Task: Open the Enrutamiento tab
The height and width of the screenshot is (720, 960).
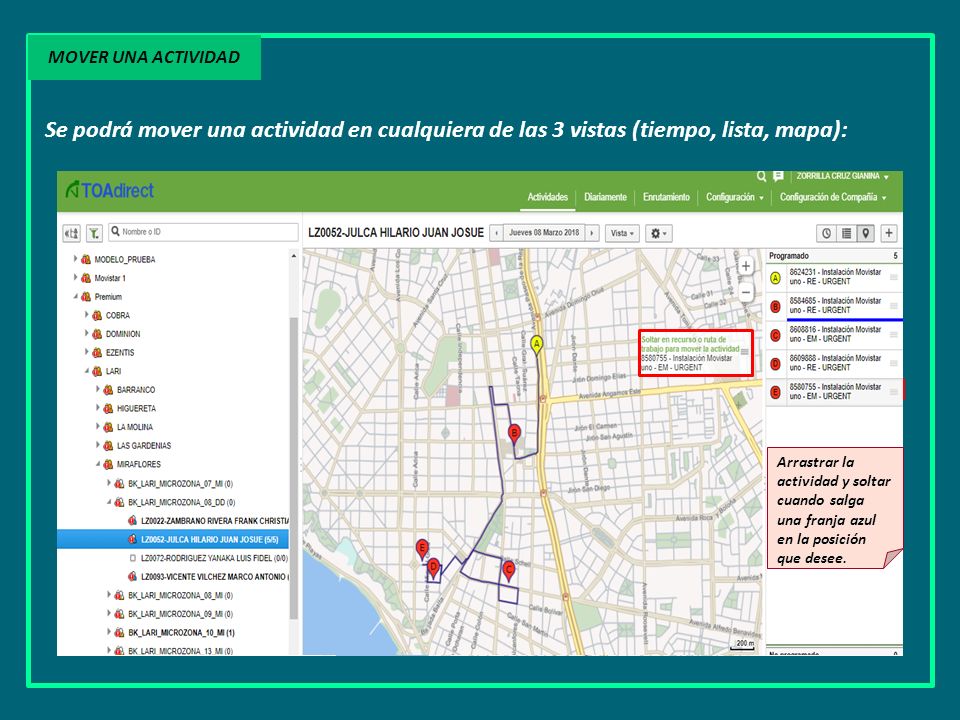Action: click(x=666, y=197)
